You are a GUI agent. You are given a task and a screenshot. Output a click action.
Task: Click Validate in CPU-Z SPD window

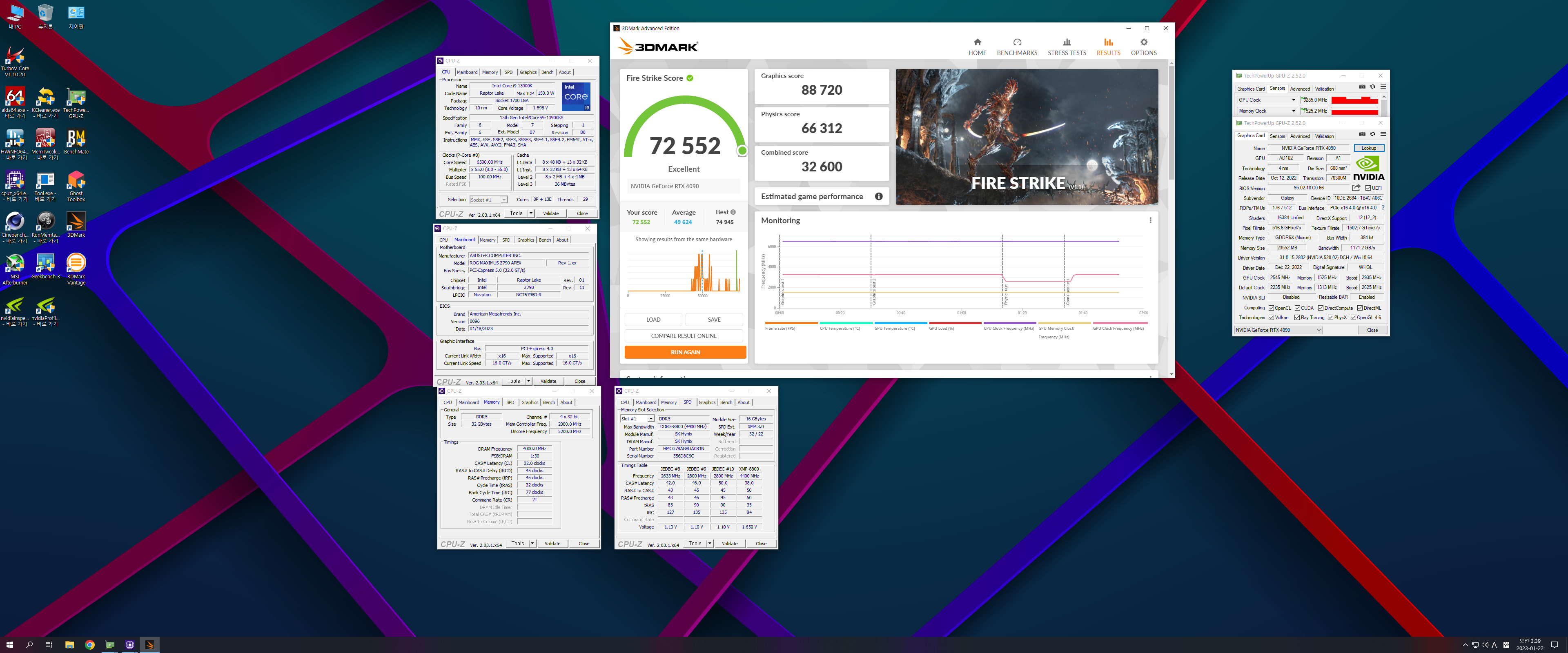pyautogui.click(x=729, y=544)
